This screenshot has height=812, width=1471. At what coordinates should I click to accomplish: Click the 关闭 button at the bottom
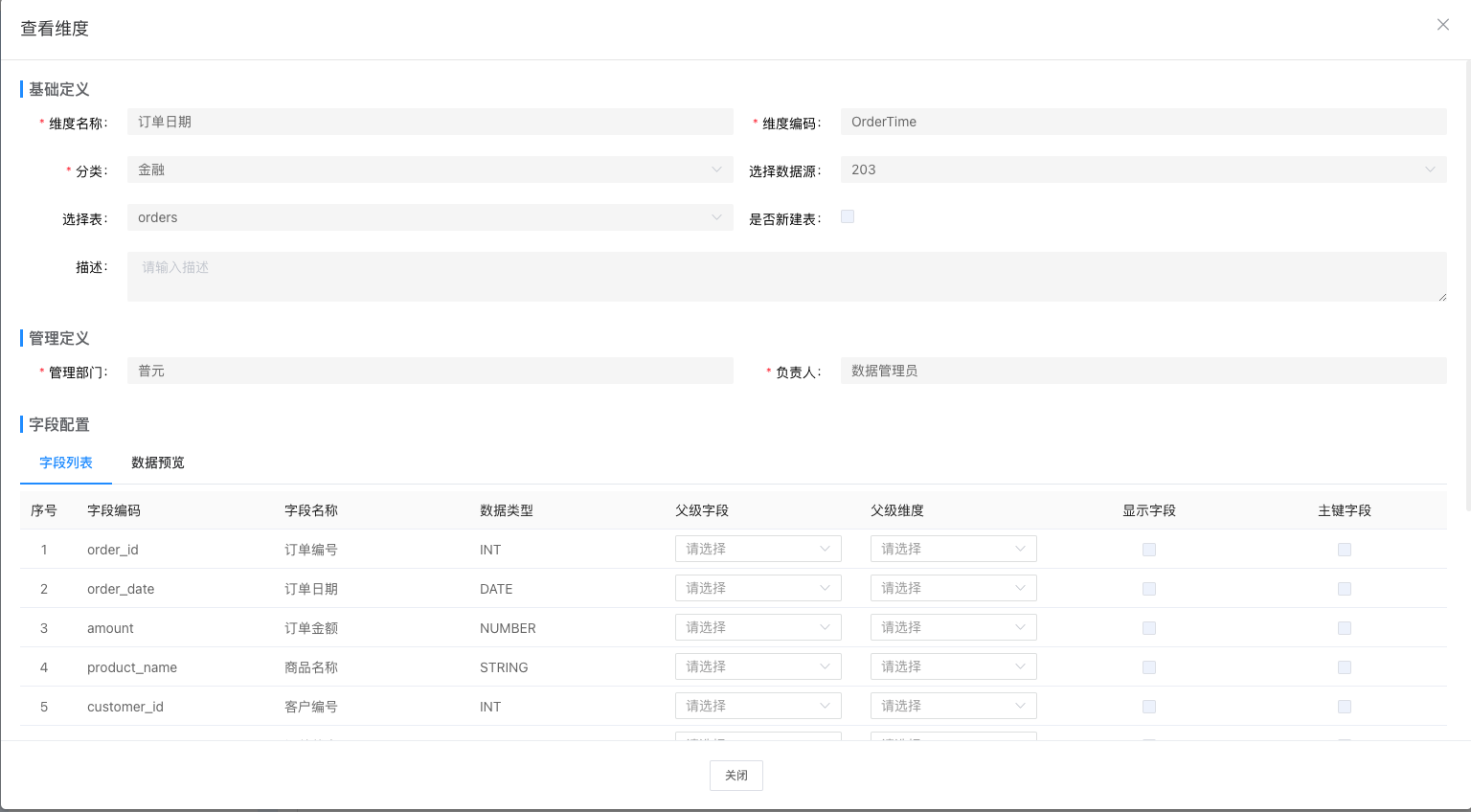pos(735,776)
